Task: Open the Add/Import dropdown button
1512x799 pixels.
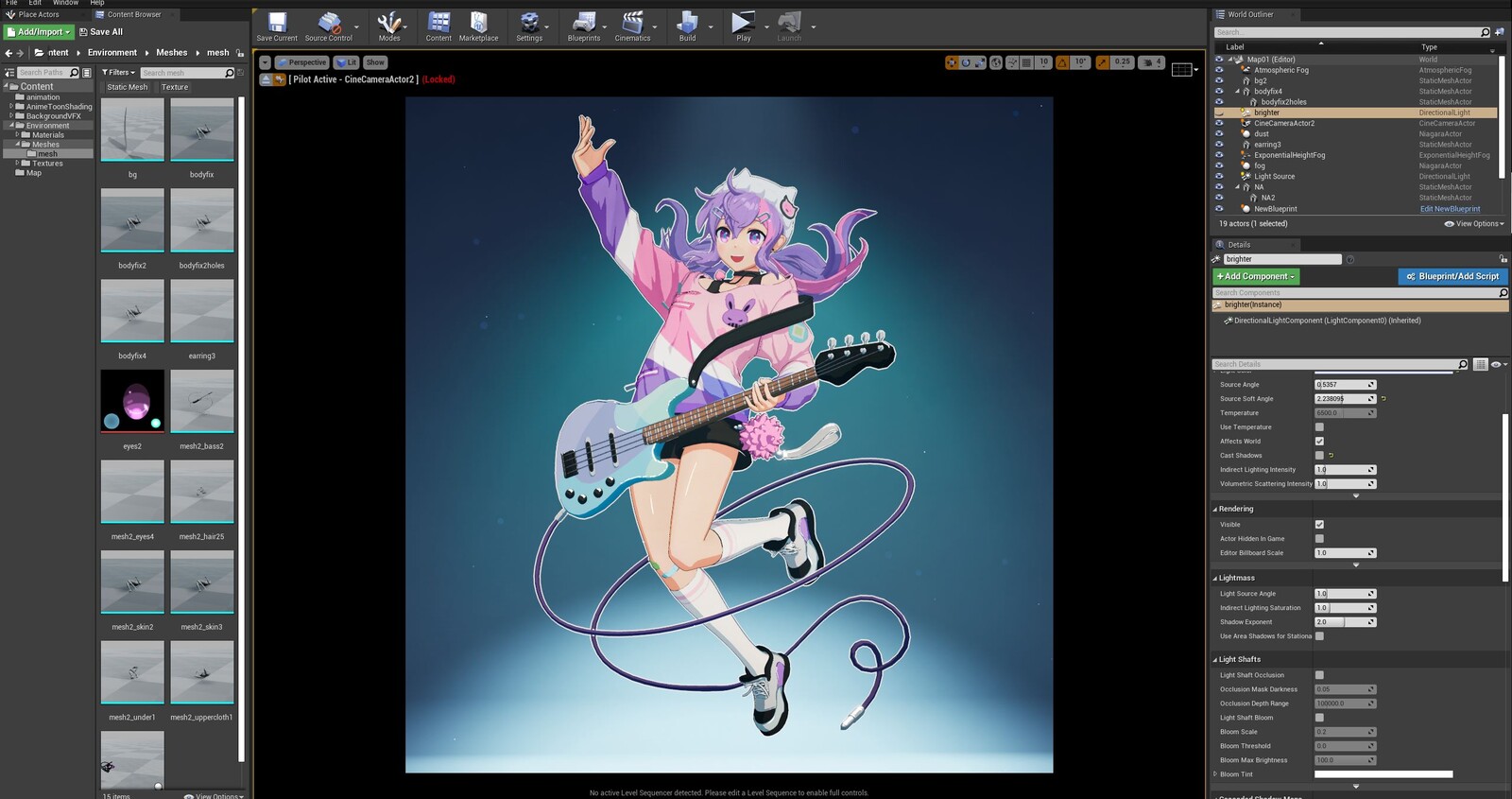Action: pyautogui.click(x=39, y=32)
